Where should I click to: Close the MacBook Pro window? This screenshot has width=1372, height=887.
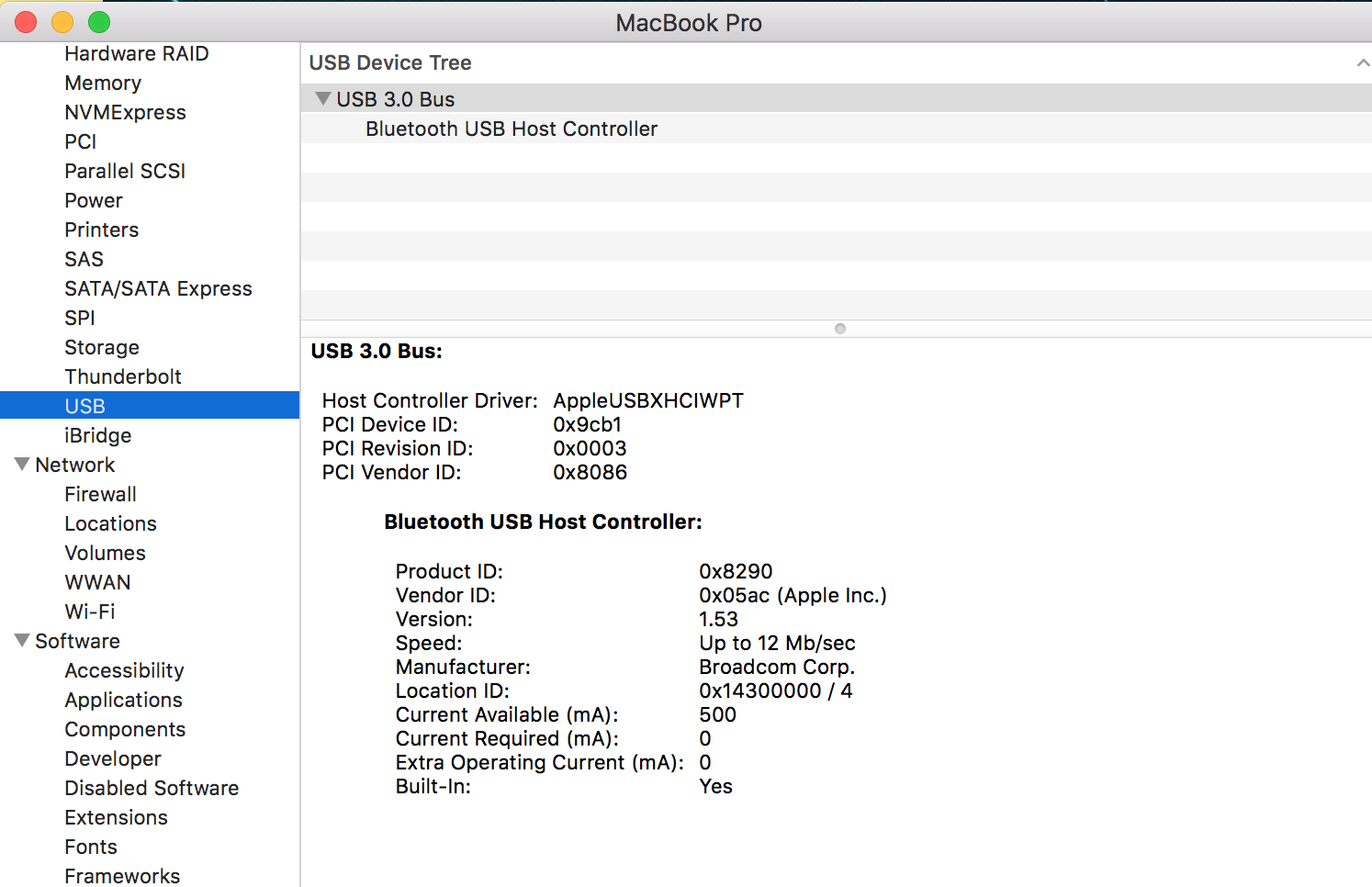26,22
